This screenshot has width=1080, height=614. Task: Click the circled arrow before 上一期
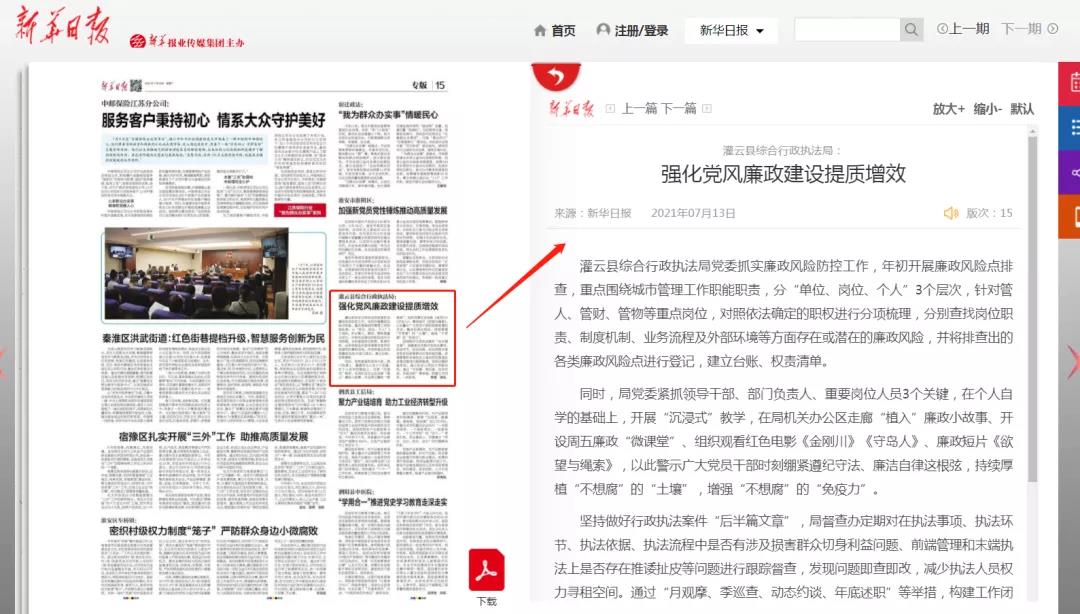click(x=942, y=29)
